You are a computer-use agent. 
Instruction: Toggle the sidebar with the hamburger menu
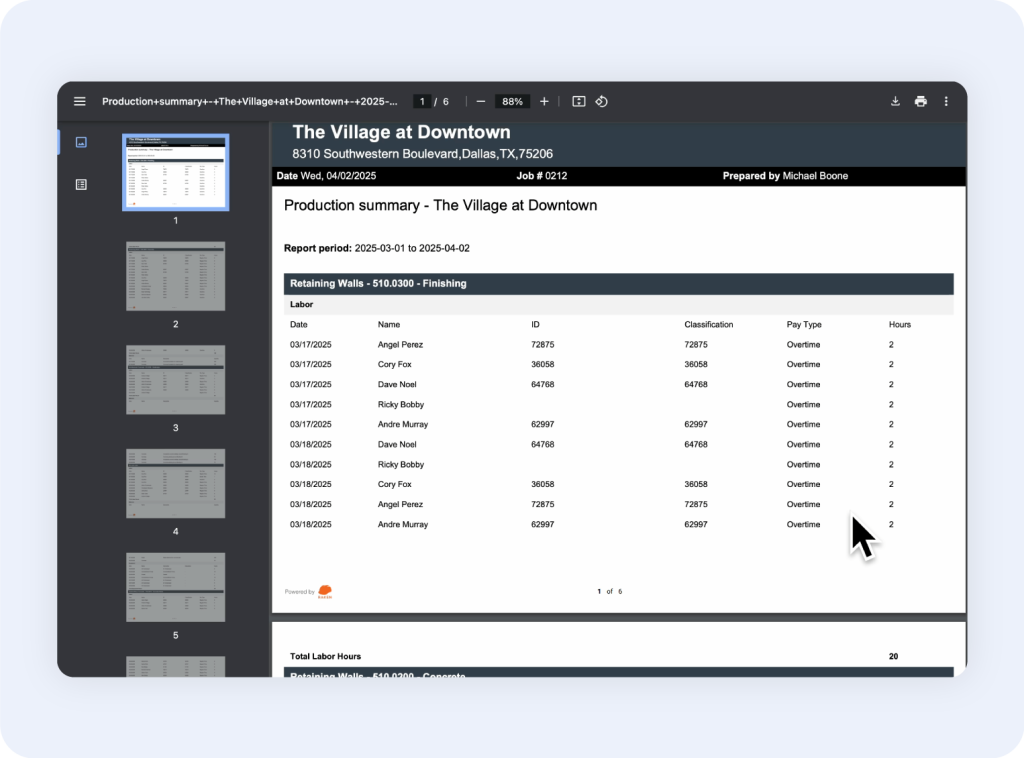[x=80, y=101]
